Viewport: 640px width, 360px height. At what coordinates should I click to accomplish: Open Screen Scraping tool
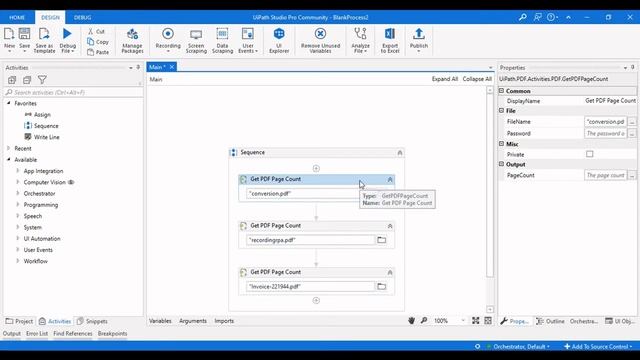[x=196, y=40]
